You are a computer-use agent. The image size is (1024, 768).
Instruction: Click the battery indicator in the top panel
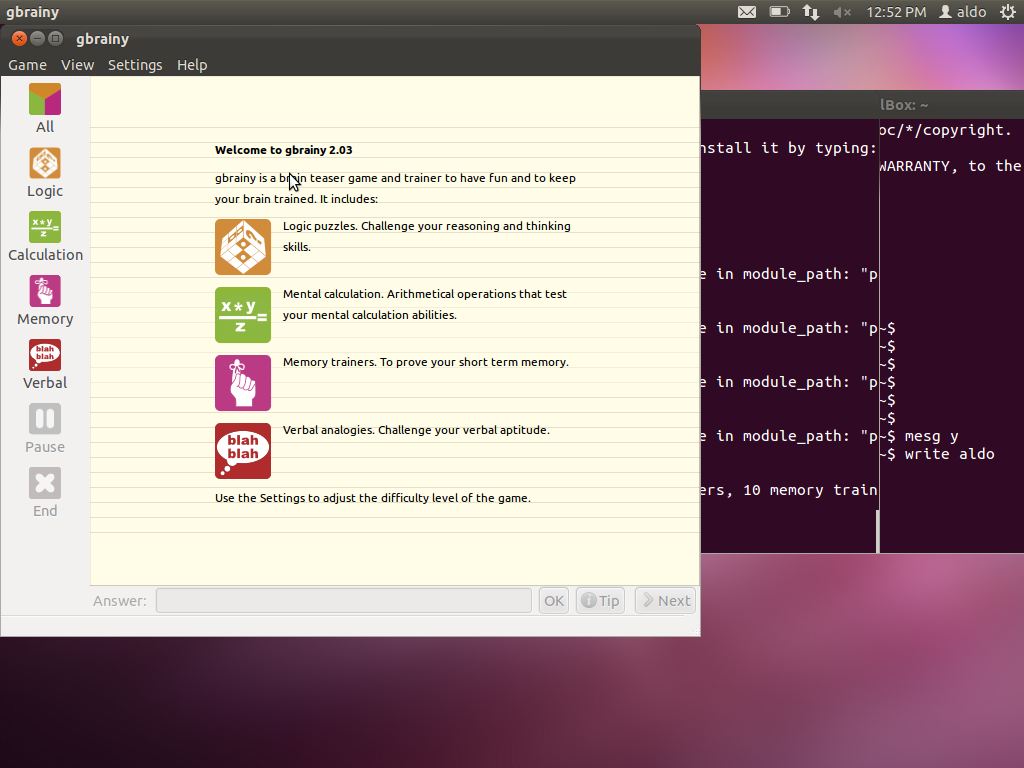click(x=781, y=12)
